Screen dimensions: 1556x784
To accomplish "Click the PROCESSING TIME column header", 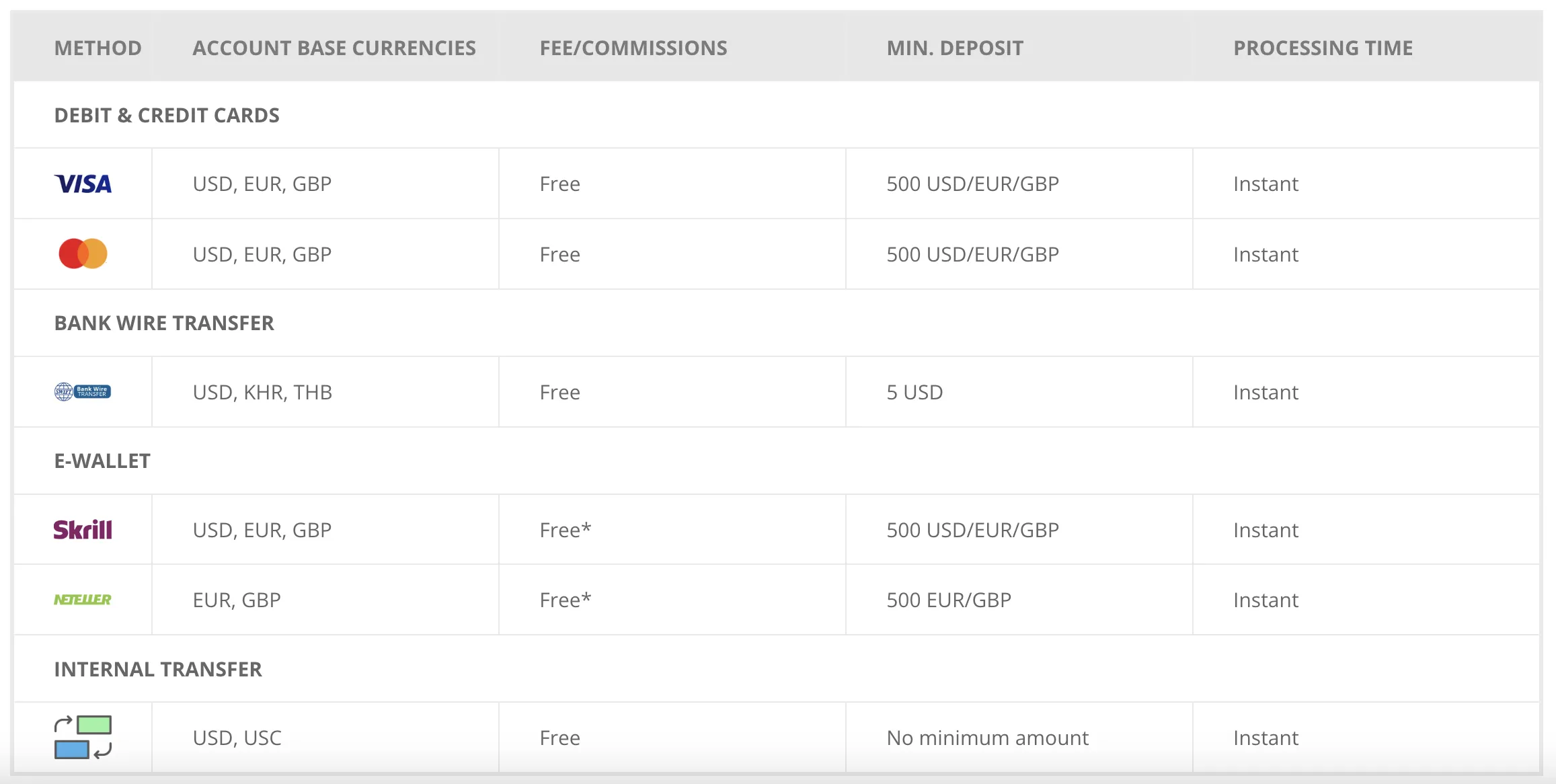I will point(1323,48).
